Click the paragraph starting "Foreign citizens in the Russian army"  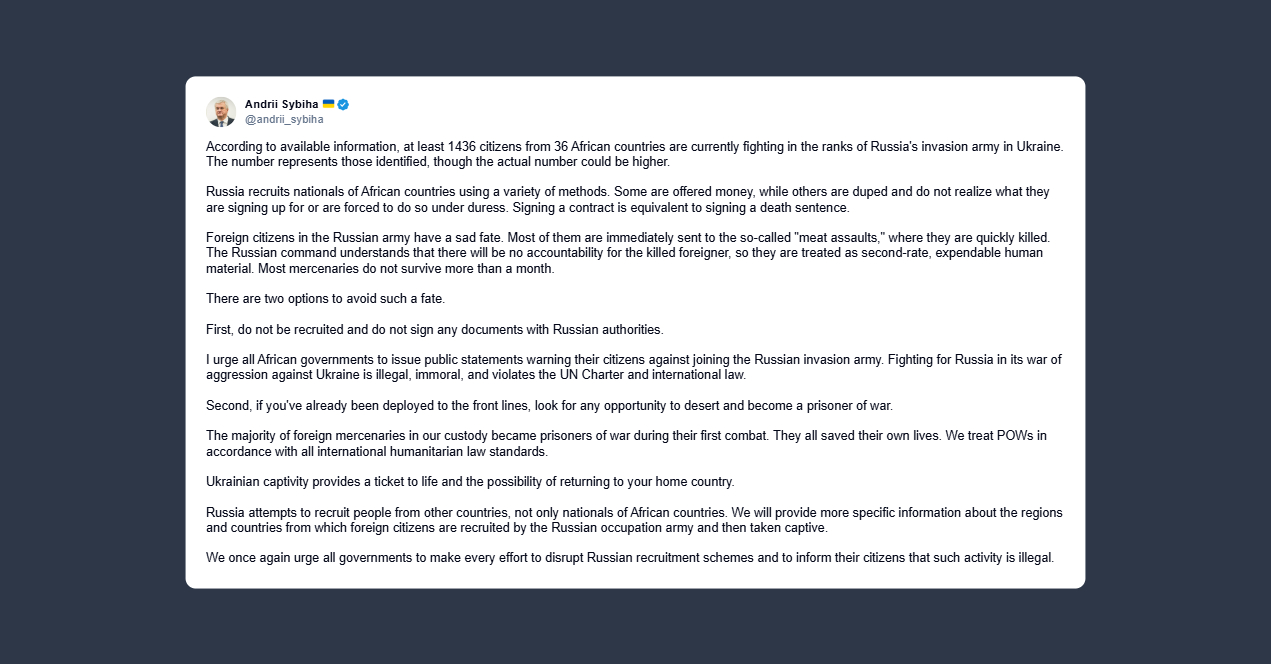click(627, 253)
